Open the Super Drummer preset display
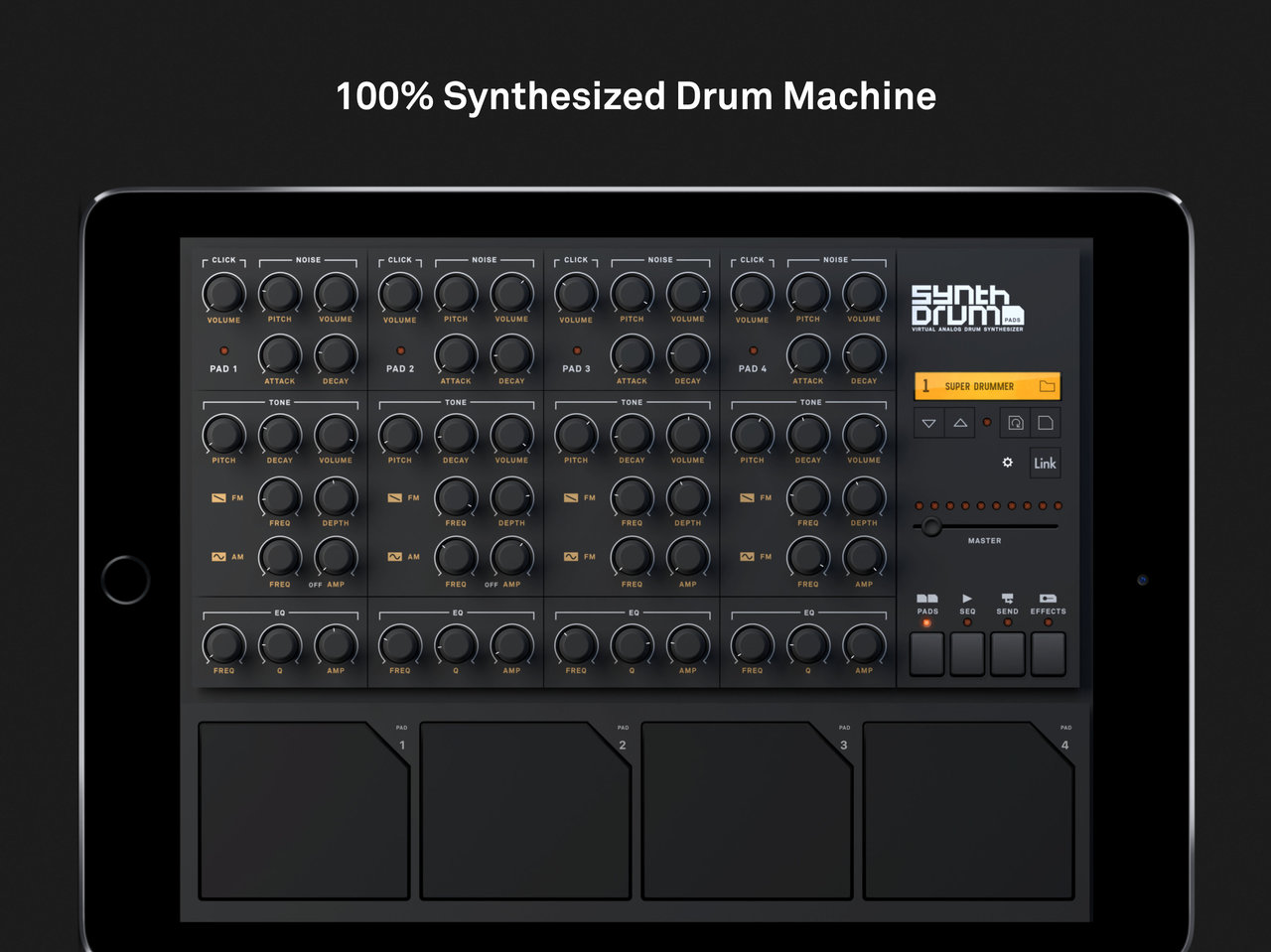This screenshot has height=952, width=1271. point(978,386)
